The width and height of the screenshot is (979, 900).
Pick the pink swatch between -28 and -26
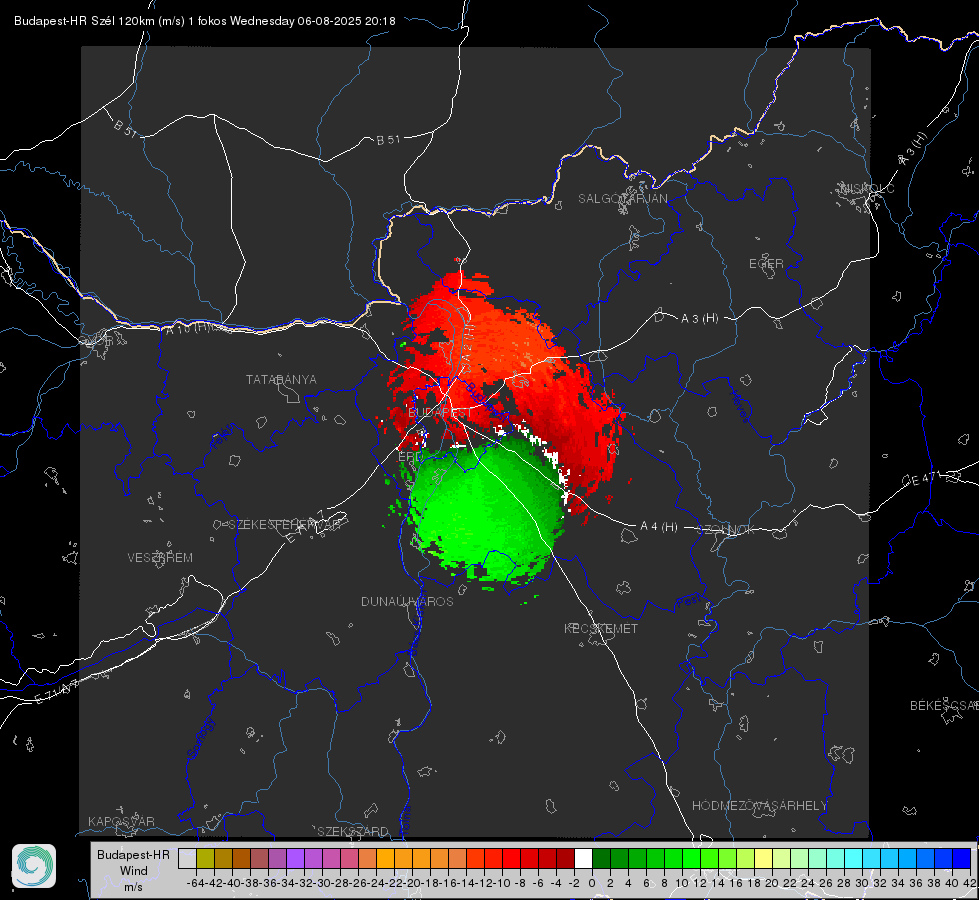click(349, 858)
